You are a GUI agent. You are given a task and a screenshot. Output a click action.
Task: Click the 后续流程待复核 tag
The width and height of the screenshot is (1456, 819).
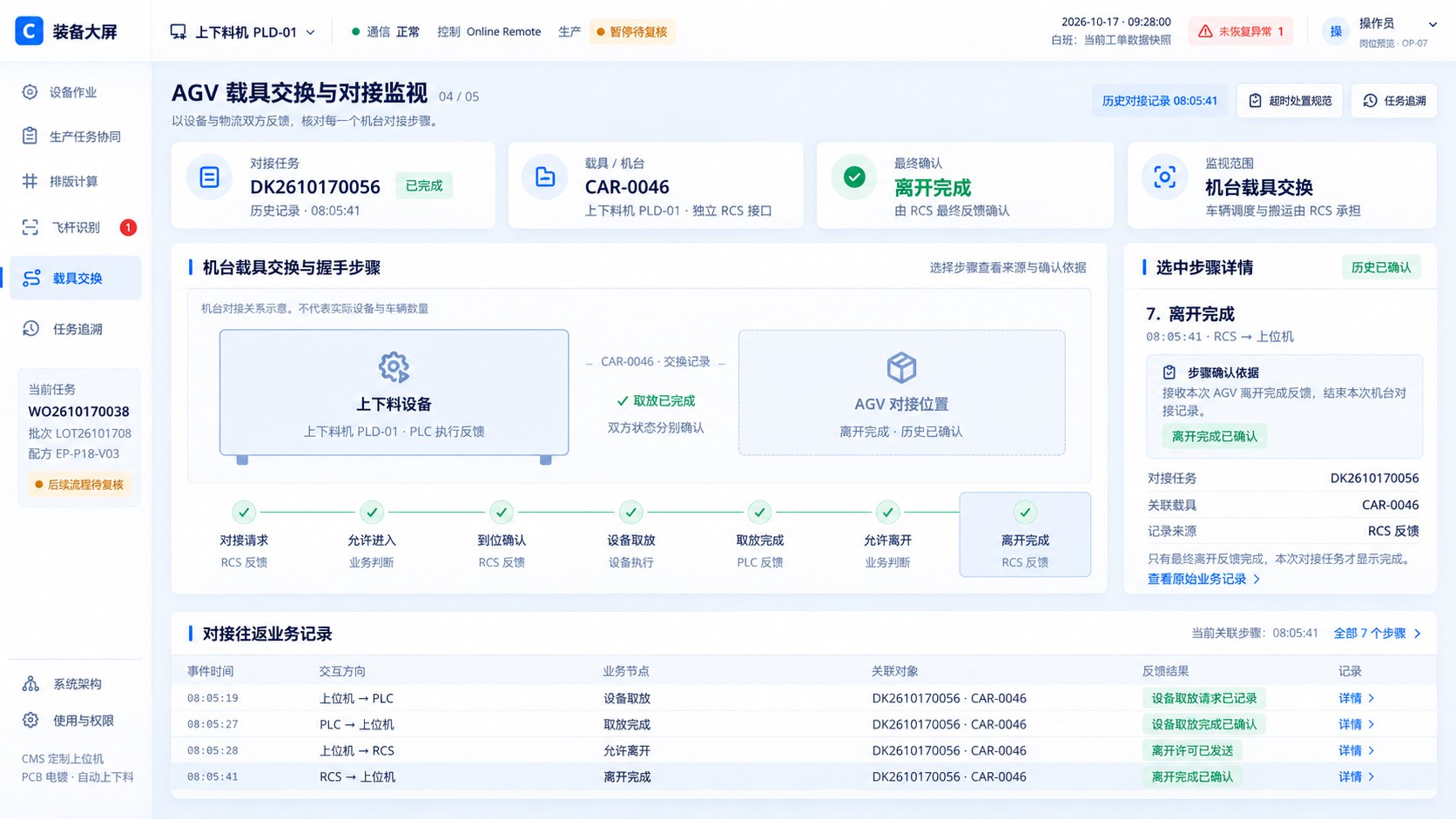(79, 485)
